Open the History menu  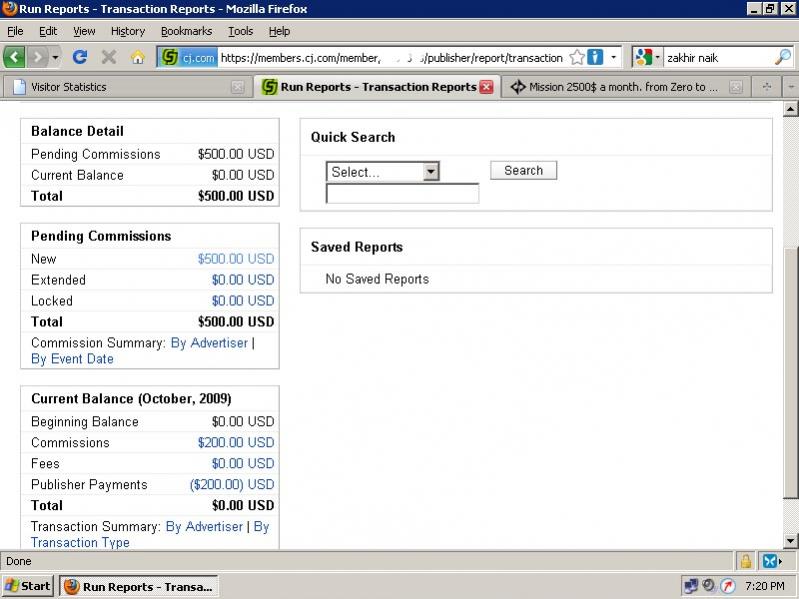(128, 32)
